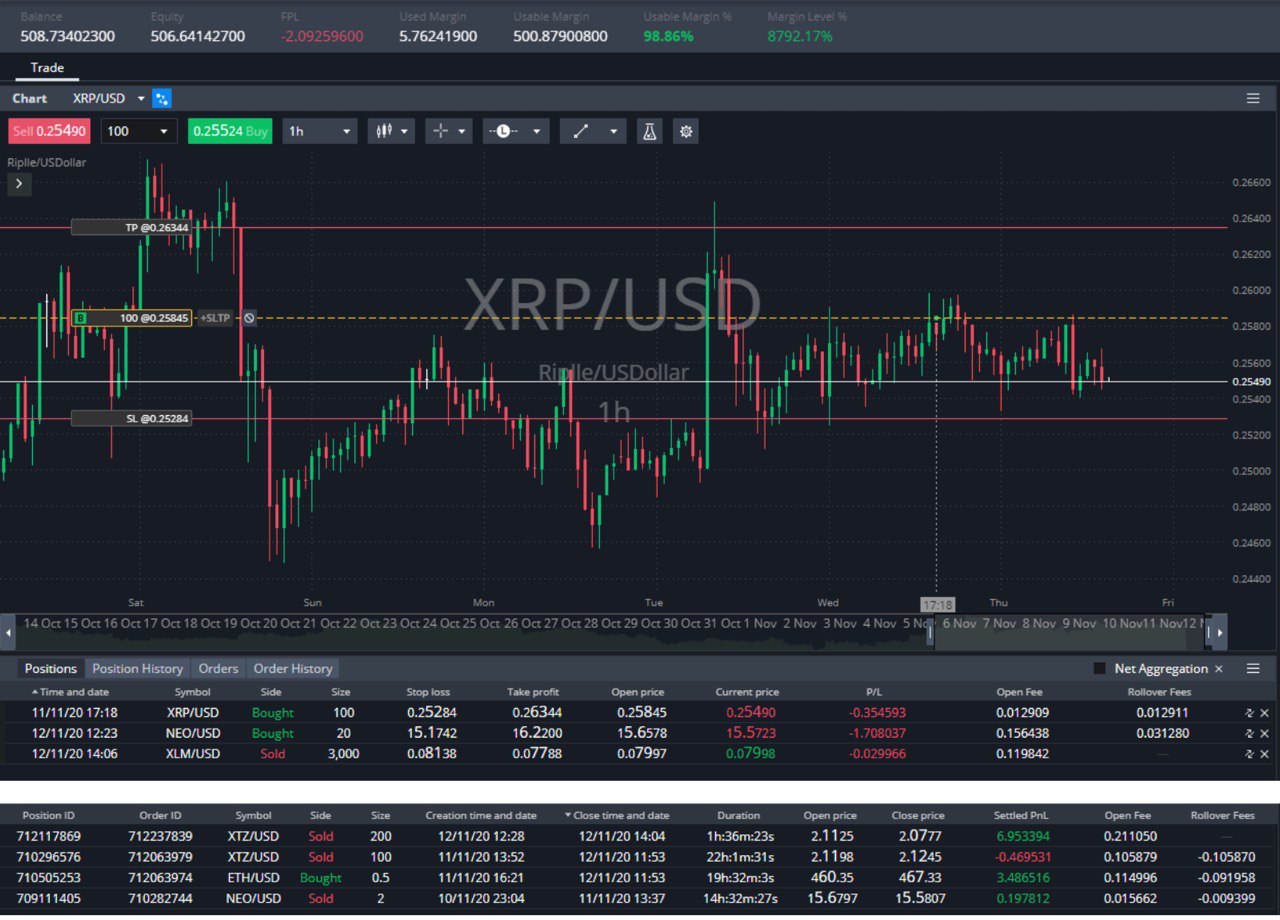Open the 1h timeframe dropdown
This screenshot has height=920, width=1280.
point(319,131)
